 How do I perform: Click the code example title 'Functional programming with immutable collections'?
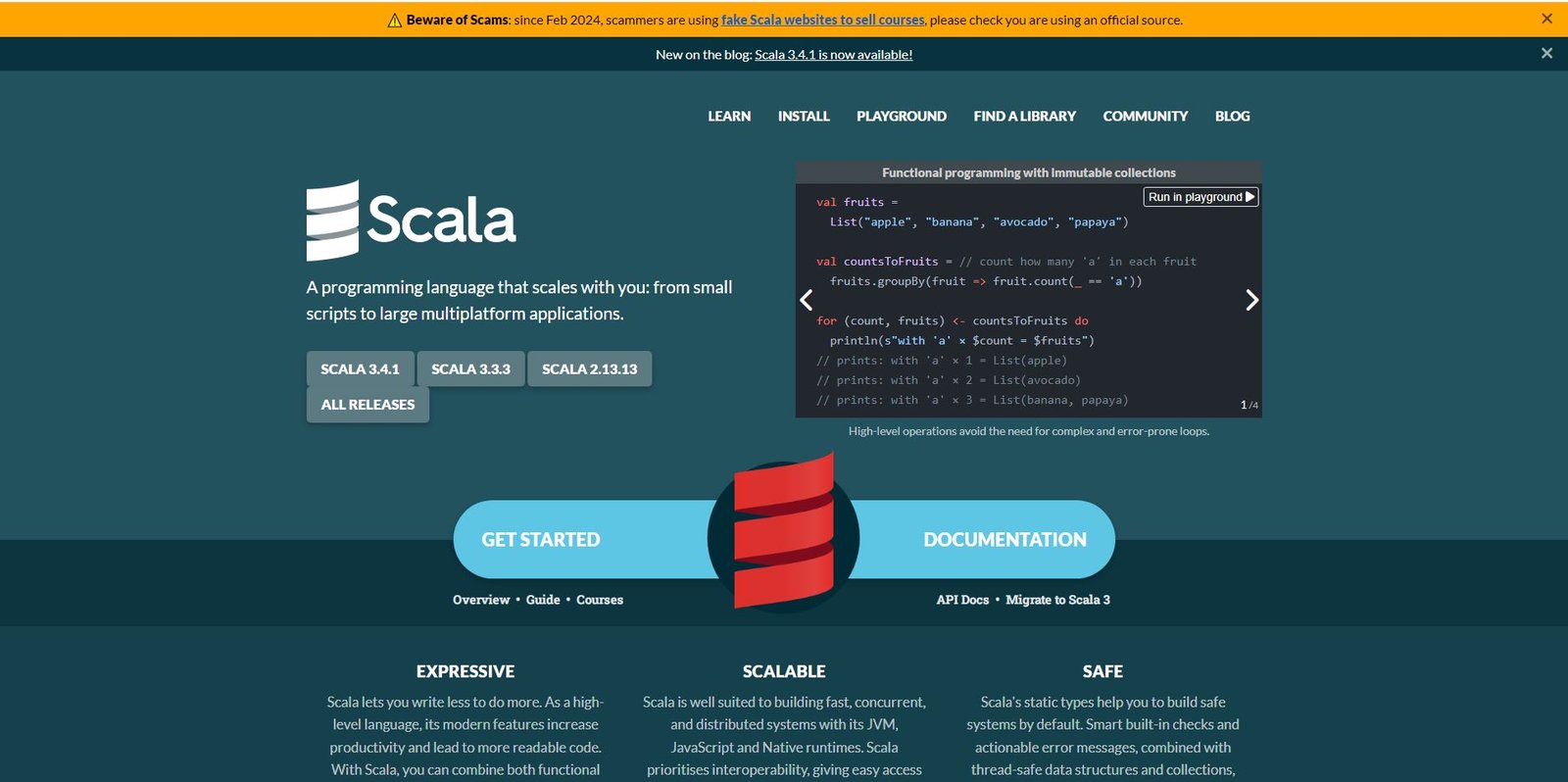tap(1028, 172)
